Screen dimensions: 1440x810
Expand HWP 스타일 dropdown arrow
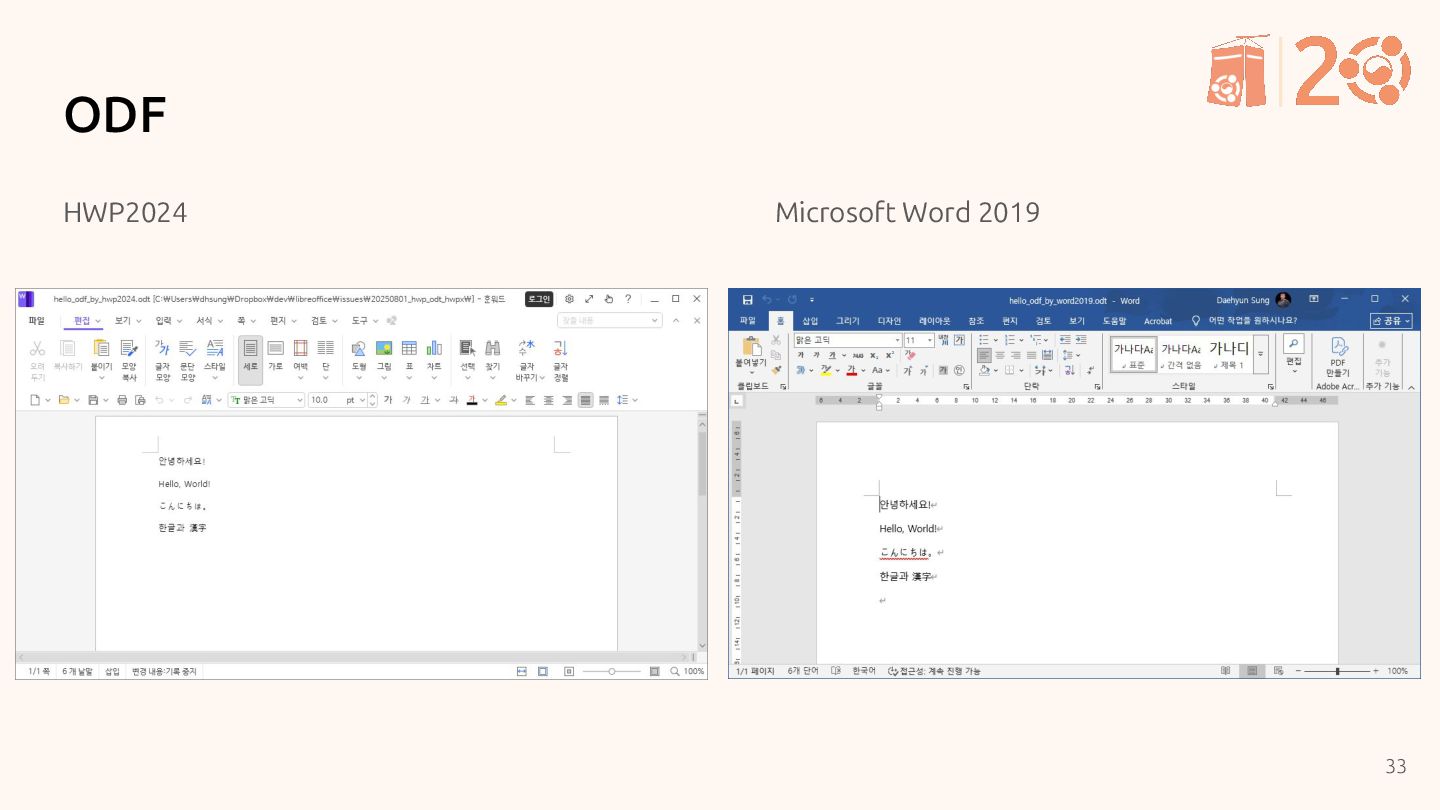click(214, 378)
